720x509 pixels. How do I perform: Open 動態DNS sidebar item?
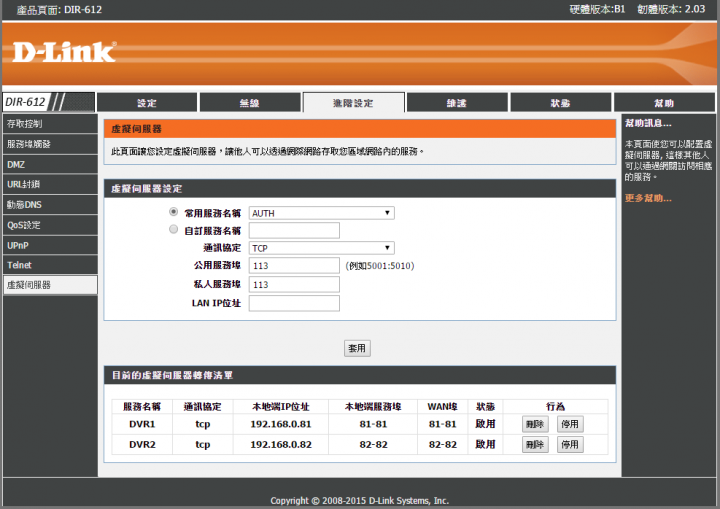click(x=50, y=204)
